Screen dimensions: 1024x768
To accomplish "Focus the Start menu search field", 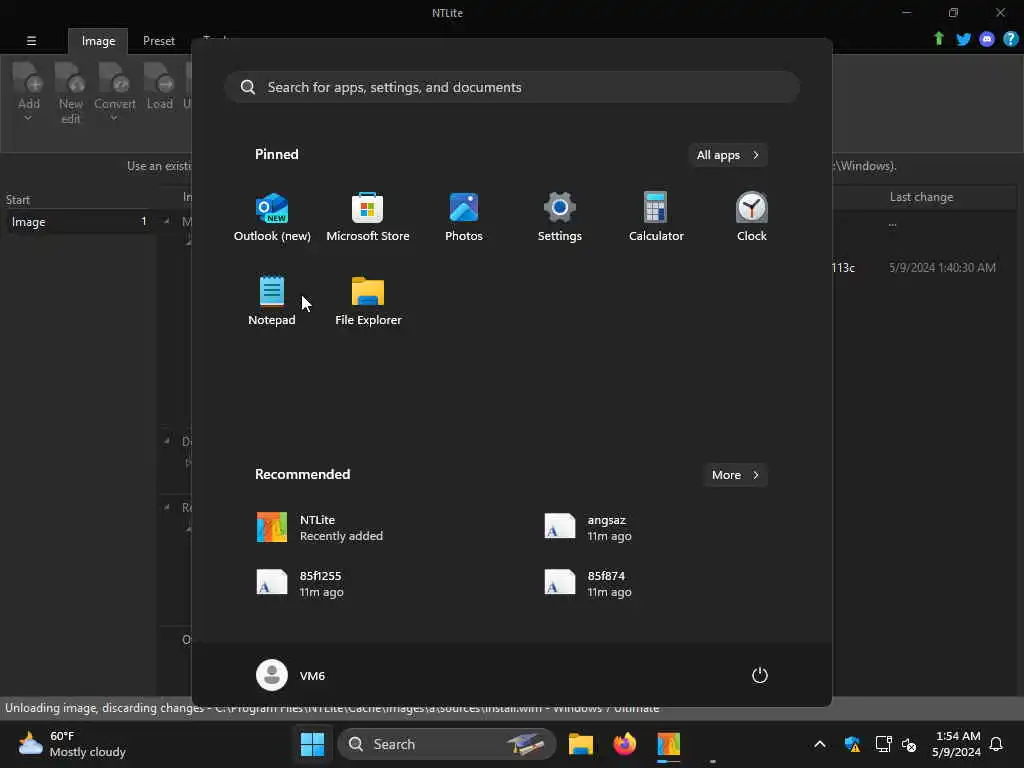I will 512,88.
